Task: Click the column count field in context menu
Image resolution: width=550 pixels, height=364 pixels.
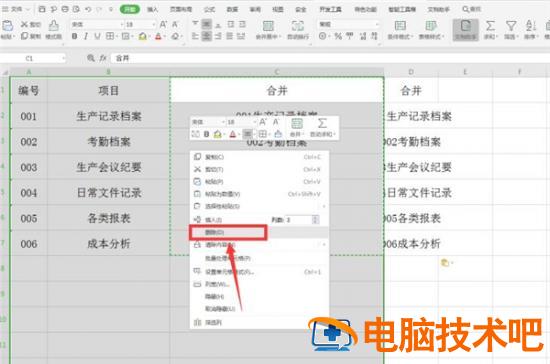Action: (299, 220)
